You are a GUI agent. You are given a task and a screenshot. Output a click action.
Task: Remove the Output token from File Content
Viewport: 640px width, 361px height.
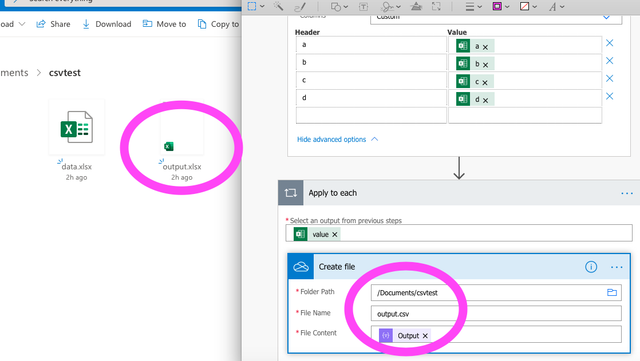click(425, 336)
